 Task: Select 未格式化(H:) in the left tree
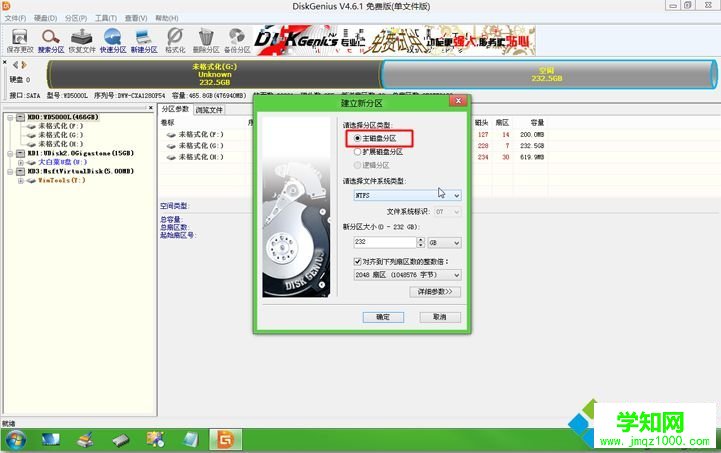(x=60, y=144)
